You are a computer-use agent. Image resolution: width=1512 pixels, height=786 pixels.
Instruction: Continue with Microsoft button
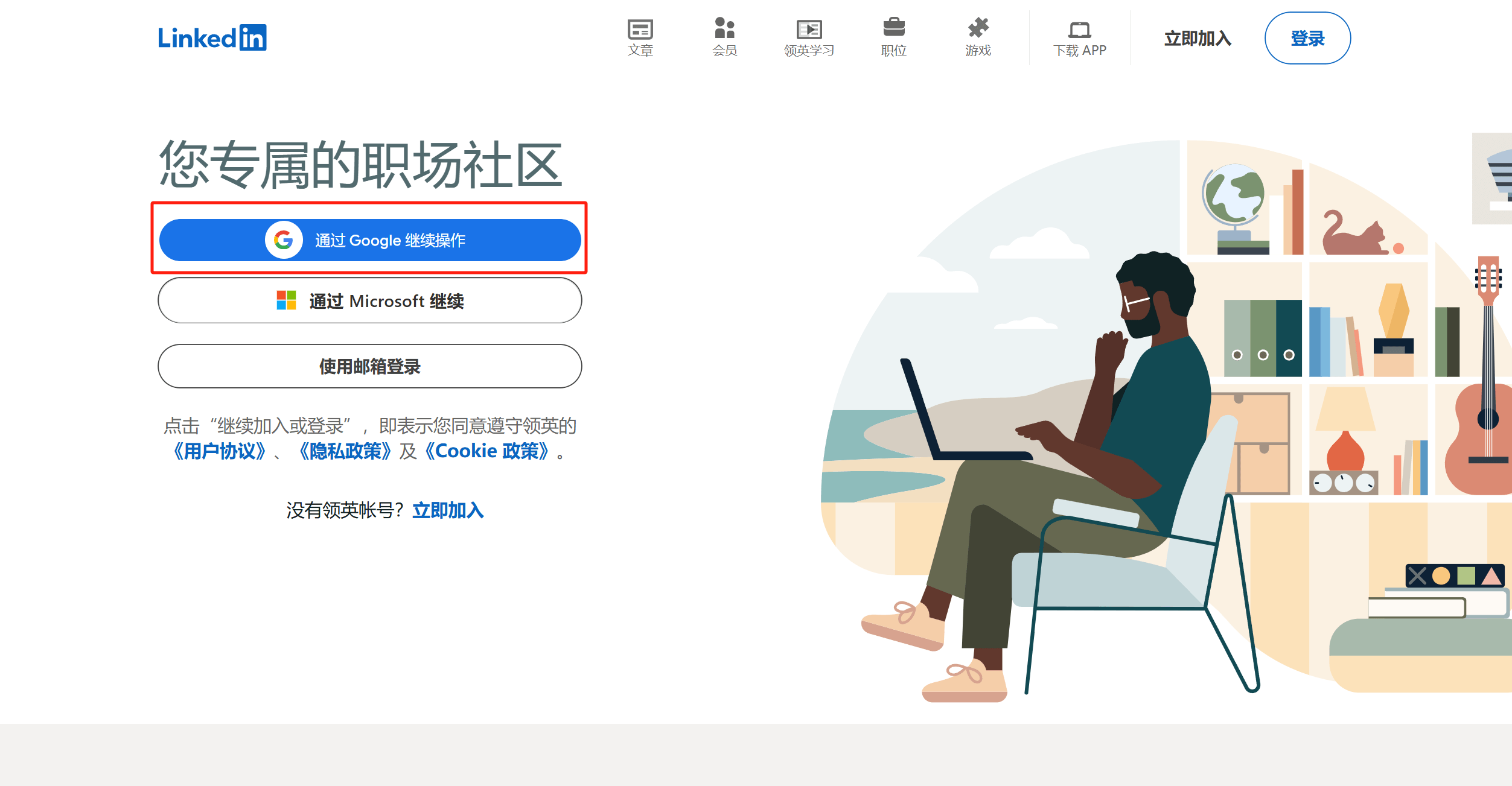(370, 300)
